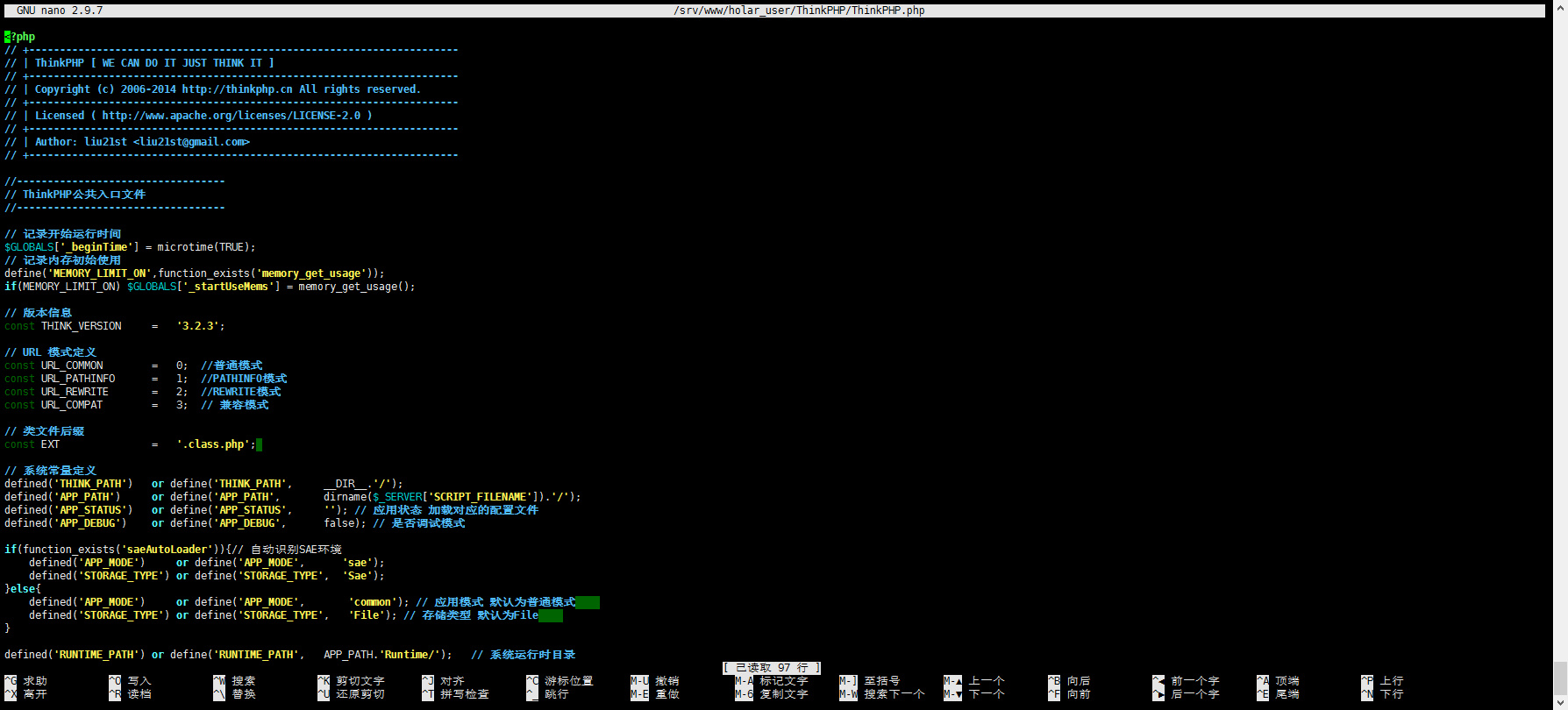Cut text using ^K 剪切文字
This screenshot has height=710, width=1568.
tap(351, 681)
